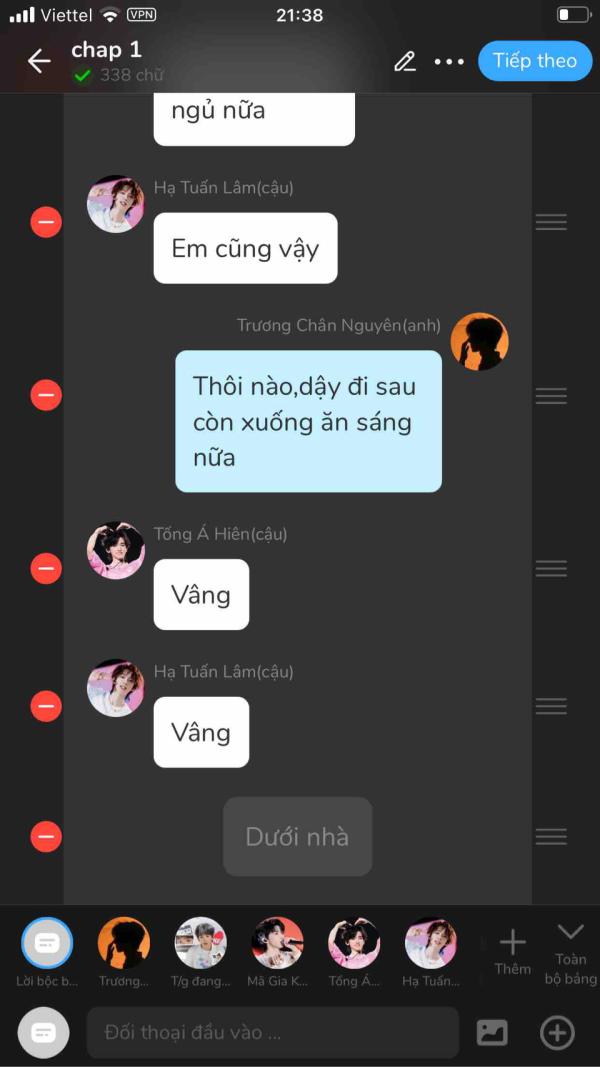Tap the narration bubble button left of input
Screen dimensions: 600x1067
tap(44, 1032)
